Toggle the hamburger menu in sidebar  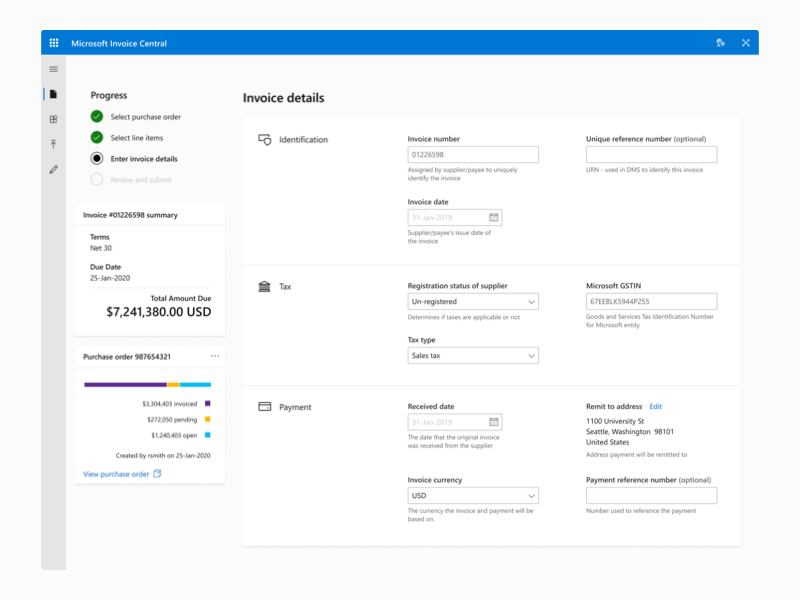coord(54,69)
